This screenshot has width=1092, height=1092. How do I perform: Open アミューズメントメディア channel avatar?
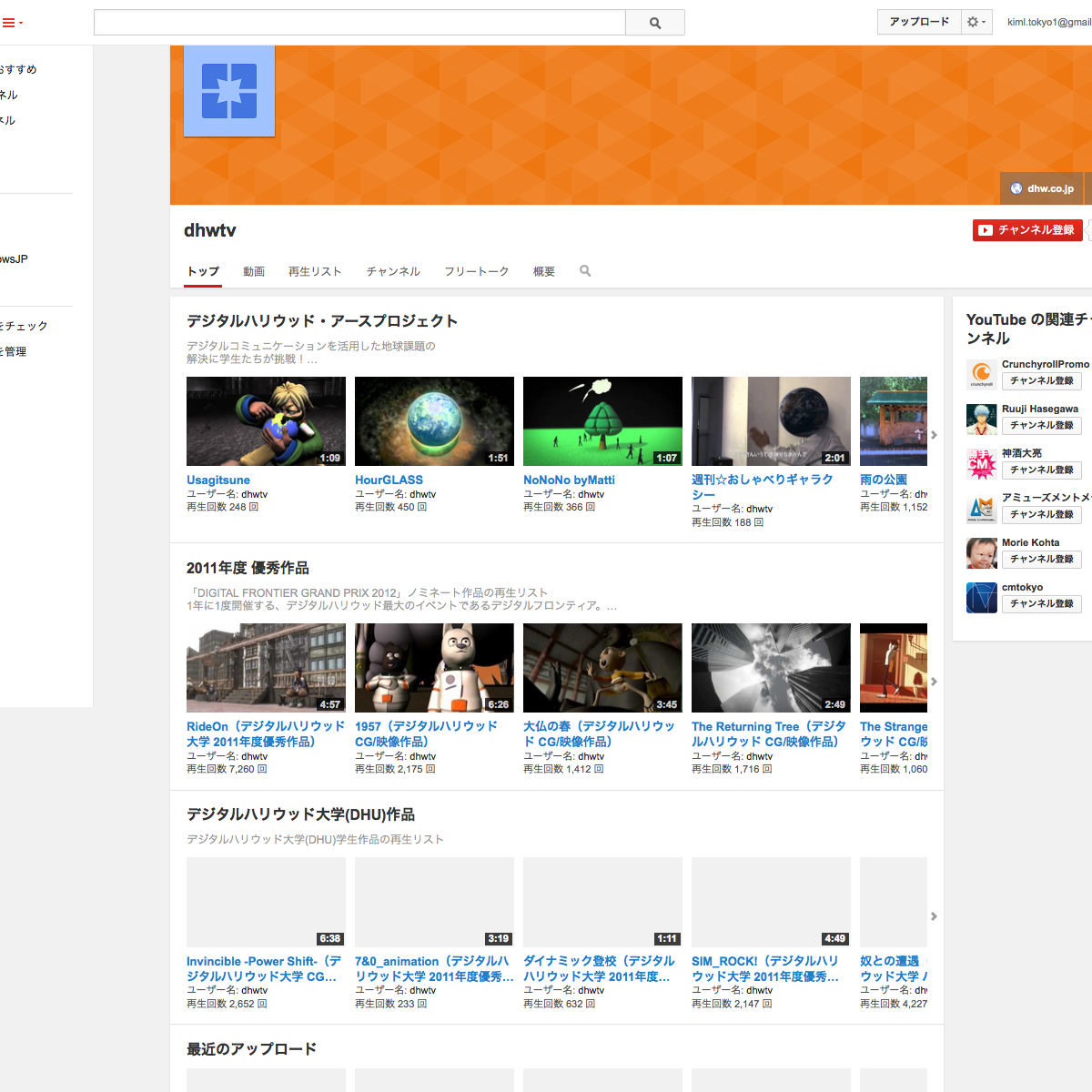(981, 508)
